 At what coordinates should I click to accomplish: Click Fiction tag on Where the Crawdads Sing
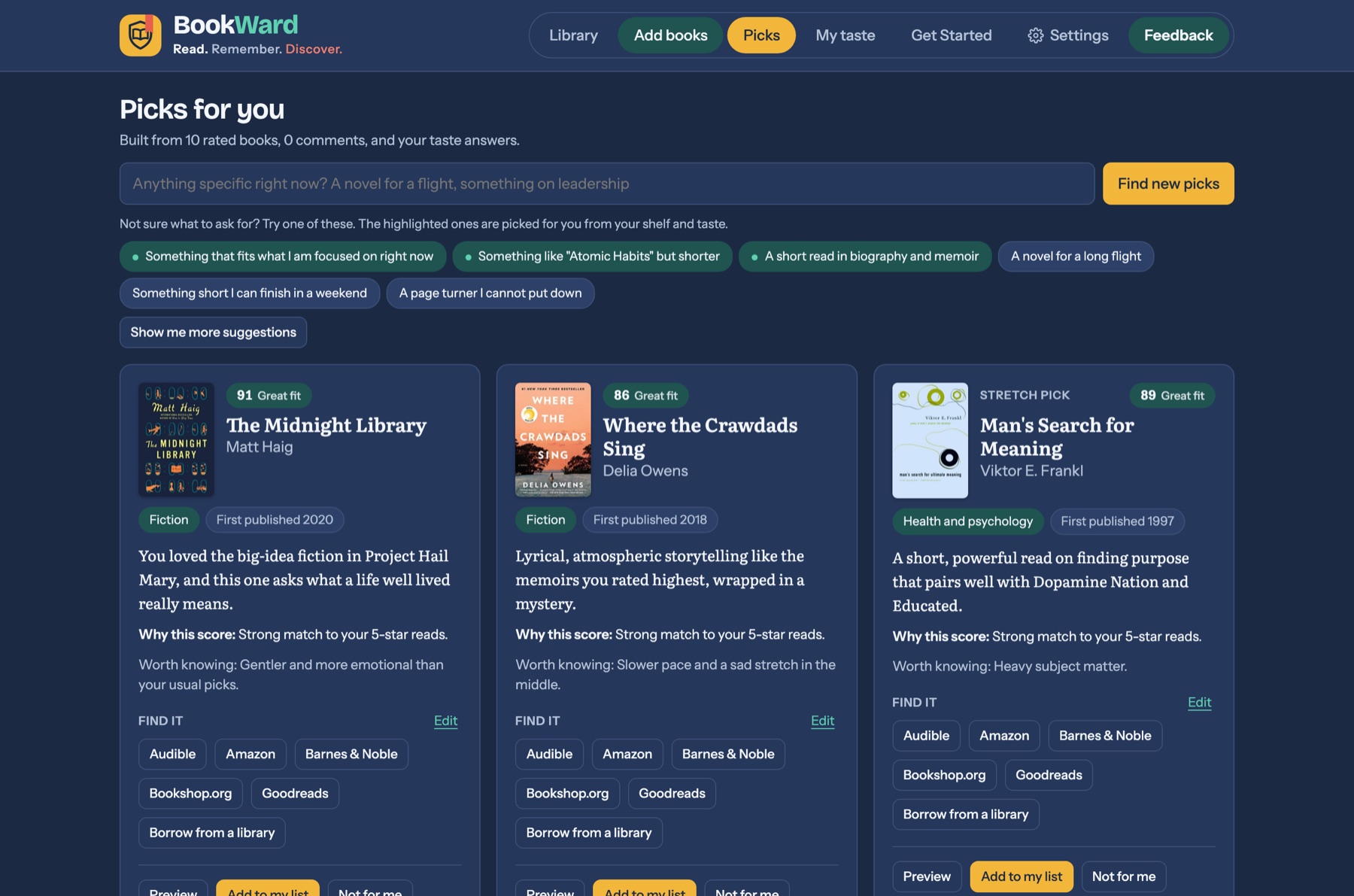tap(545, 520)
